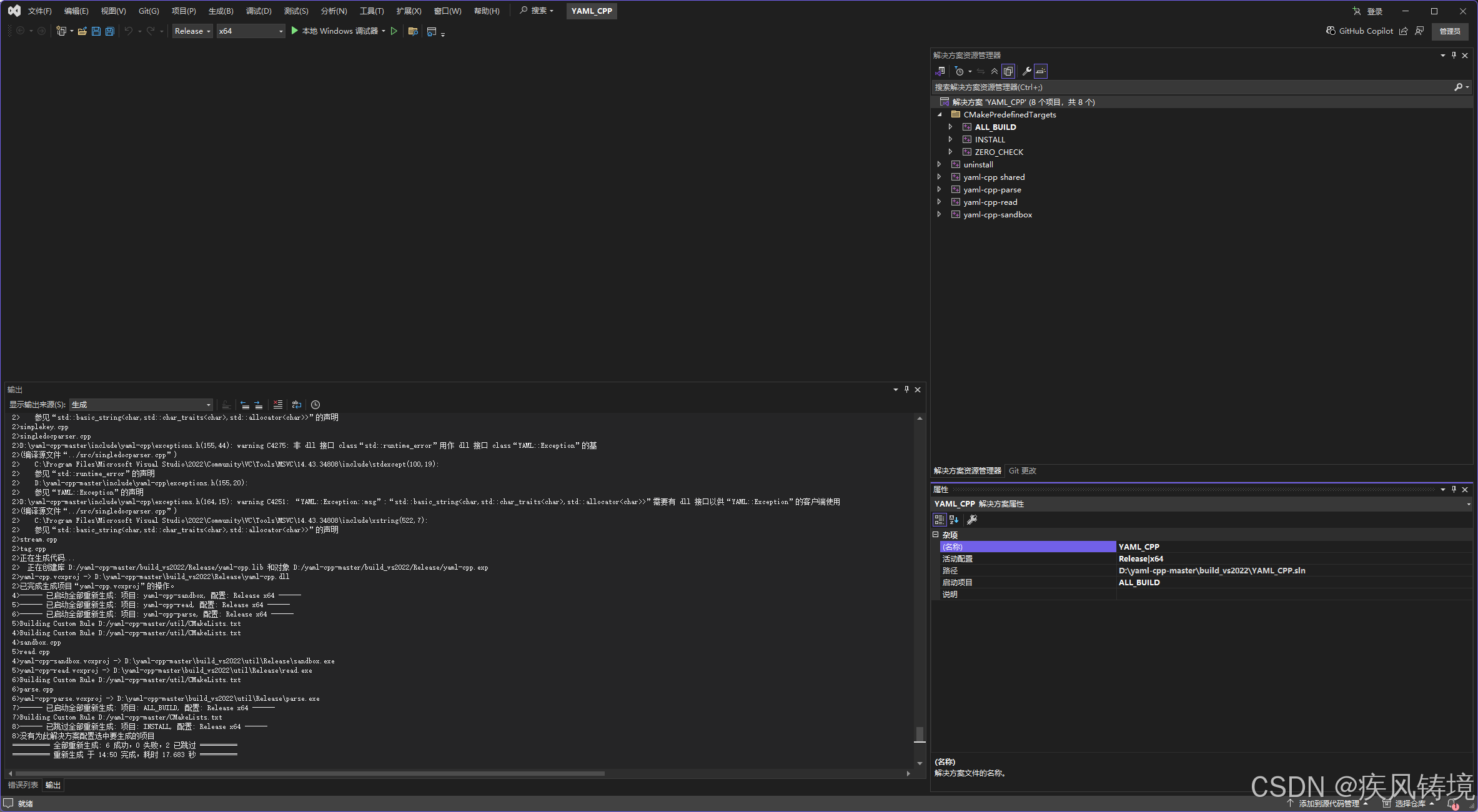Viewport: 1478px width, 812px height.
Task: Toggle word wrap in output panel
Action: click(x=297, y=405)
